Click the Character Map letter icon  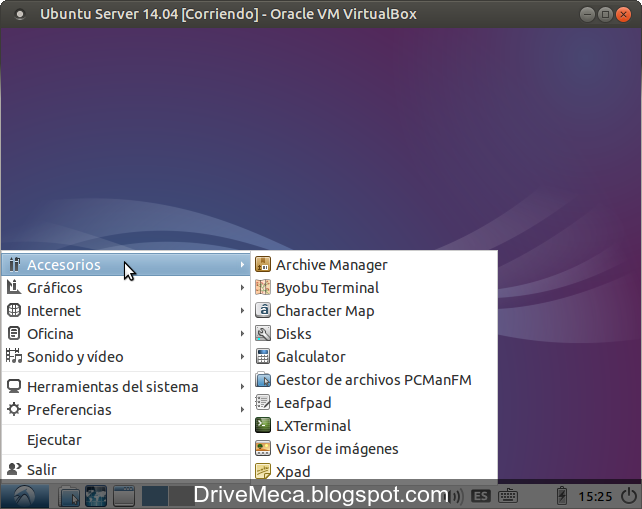click(263, 310)
